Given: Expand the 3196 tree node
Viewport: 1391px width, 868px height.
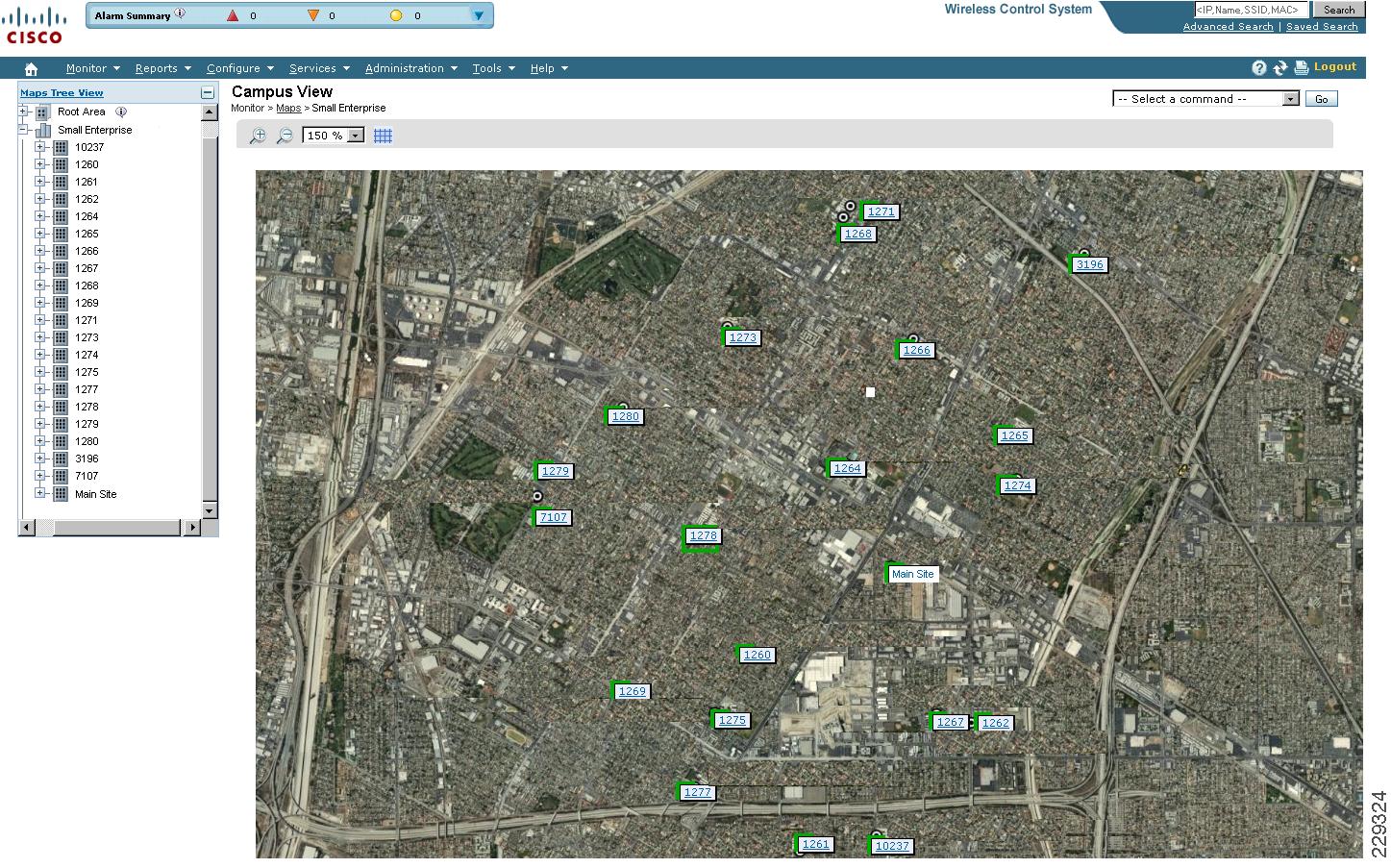Looking at the screenshot, I should [40, 459].
